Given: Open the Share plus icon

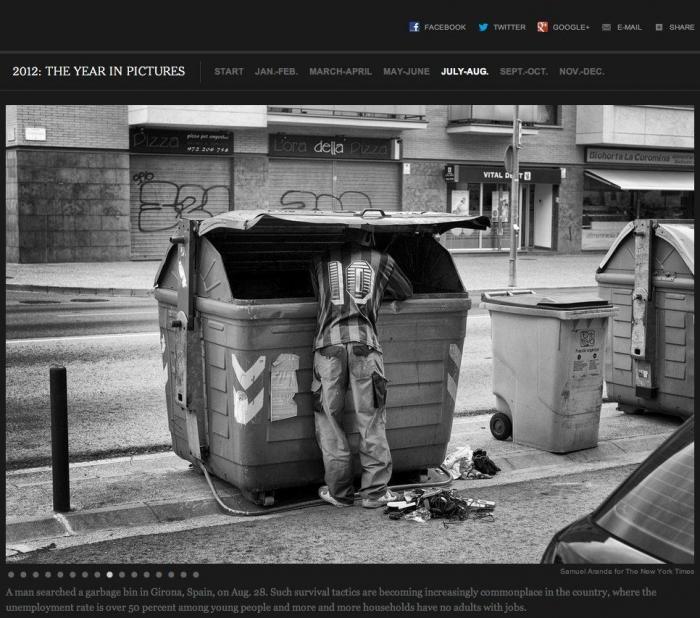Looking at the screenshot, I should click(x=659, y=27).
